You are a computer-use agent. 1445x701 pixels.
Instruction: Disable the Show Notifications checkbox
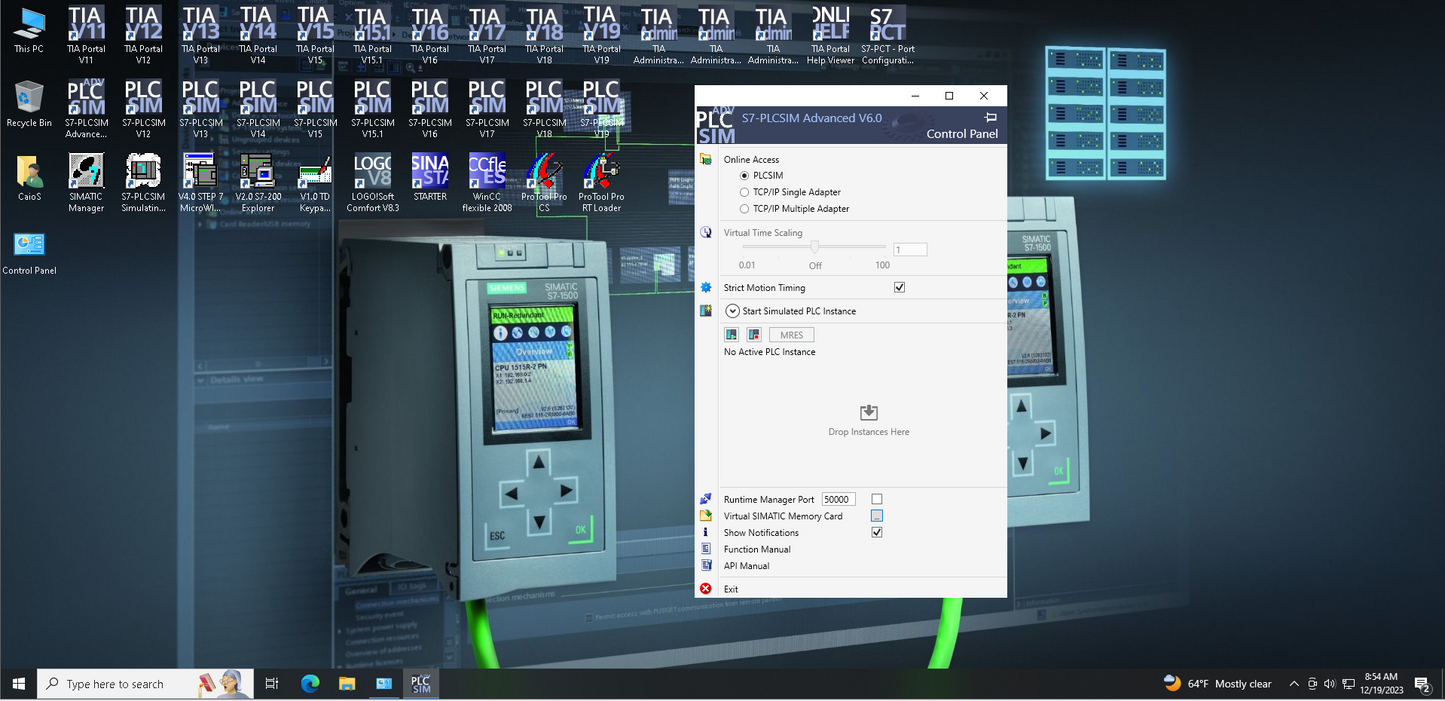877,533
